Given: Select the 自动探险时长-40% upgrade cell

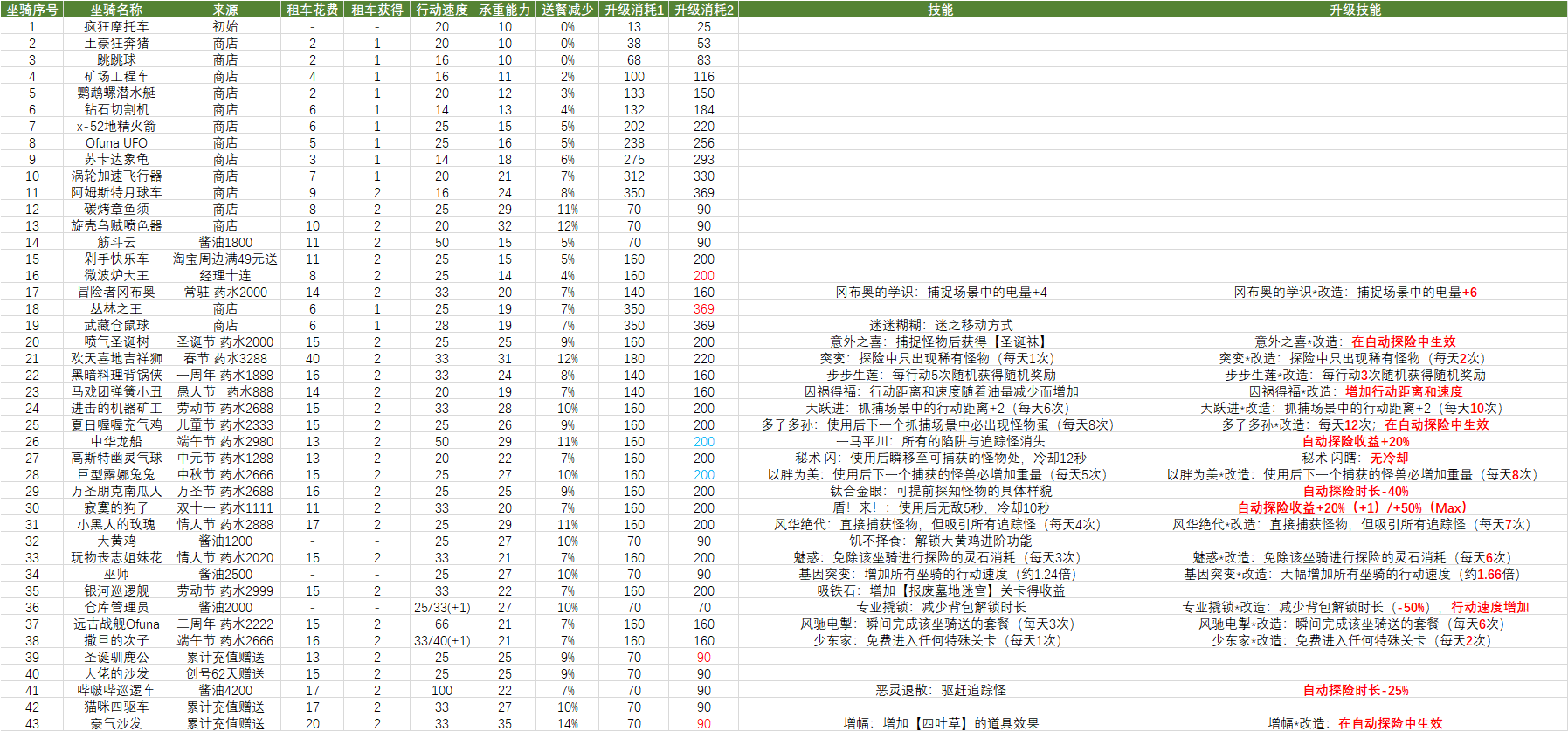Looking at the screenshot, I should pos(1355,491).
